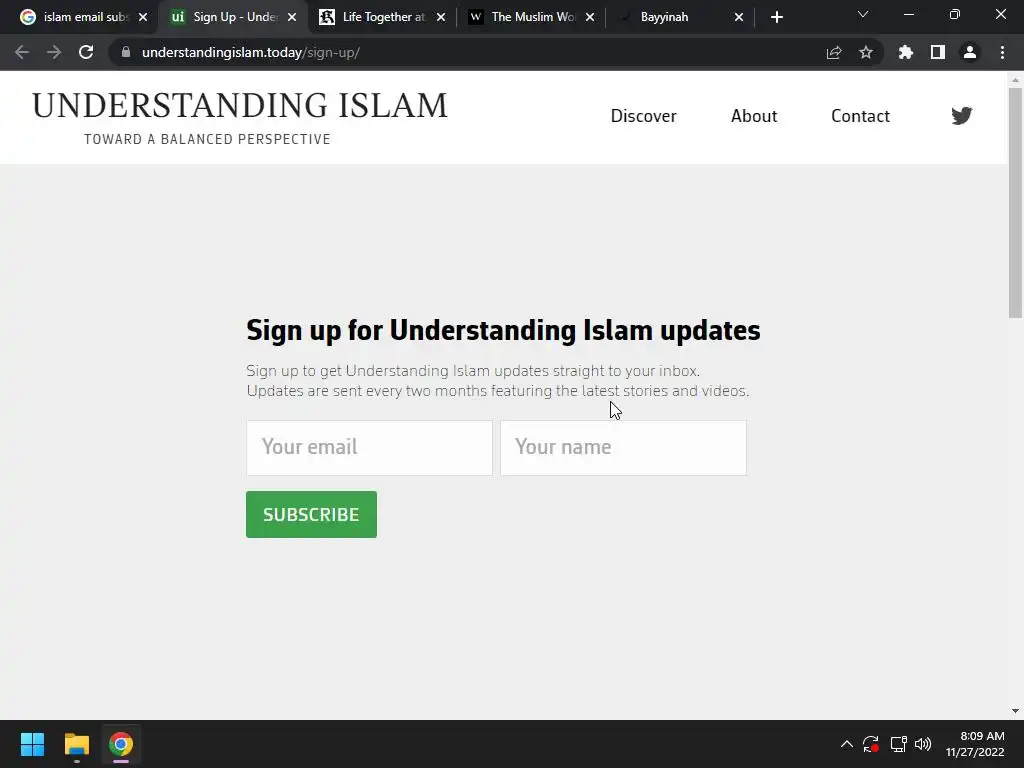Bookmark this page with the star icon
Viewport: 1024px width, 768px height.
(866, 52)
